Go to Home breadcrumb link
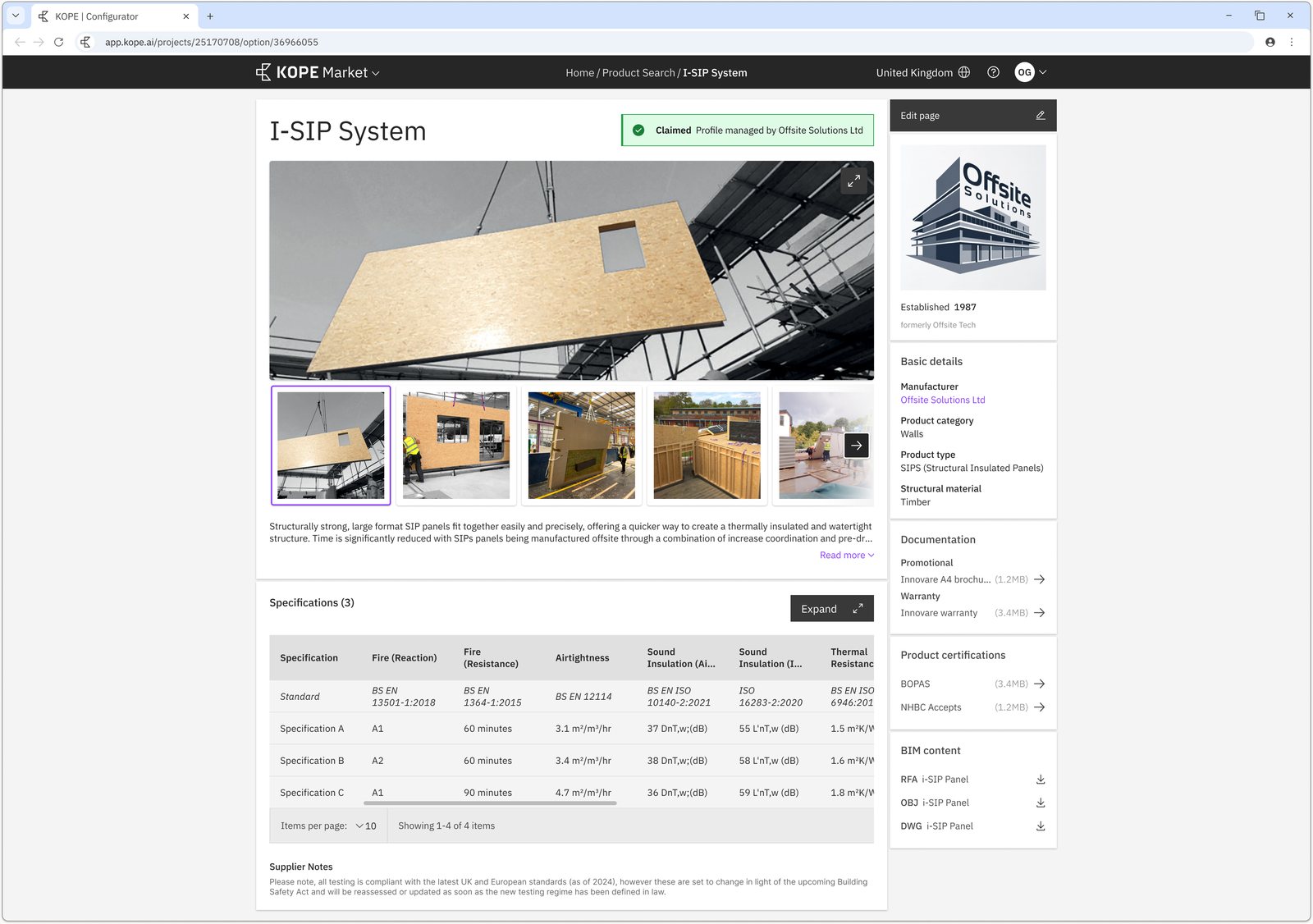This screenshot has height=924, width=1313. tap(579, 73)
